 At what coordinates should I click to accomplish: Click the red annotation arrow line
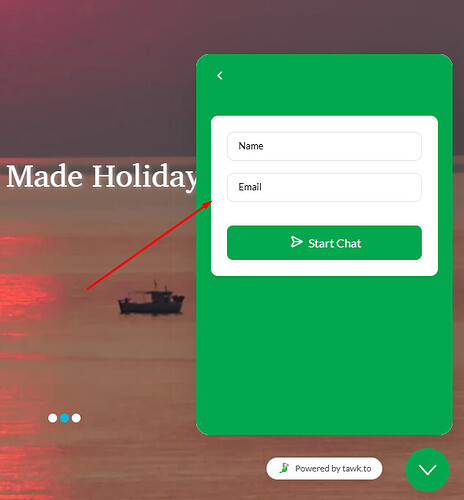(x=149, y=245)
